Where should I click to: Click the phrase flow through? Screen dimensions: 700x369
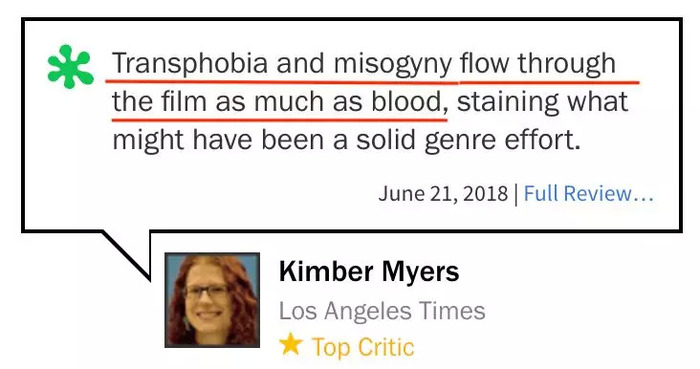tap(538, 63)
